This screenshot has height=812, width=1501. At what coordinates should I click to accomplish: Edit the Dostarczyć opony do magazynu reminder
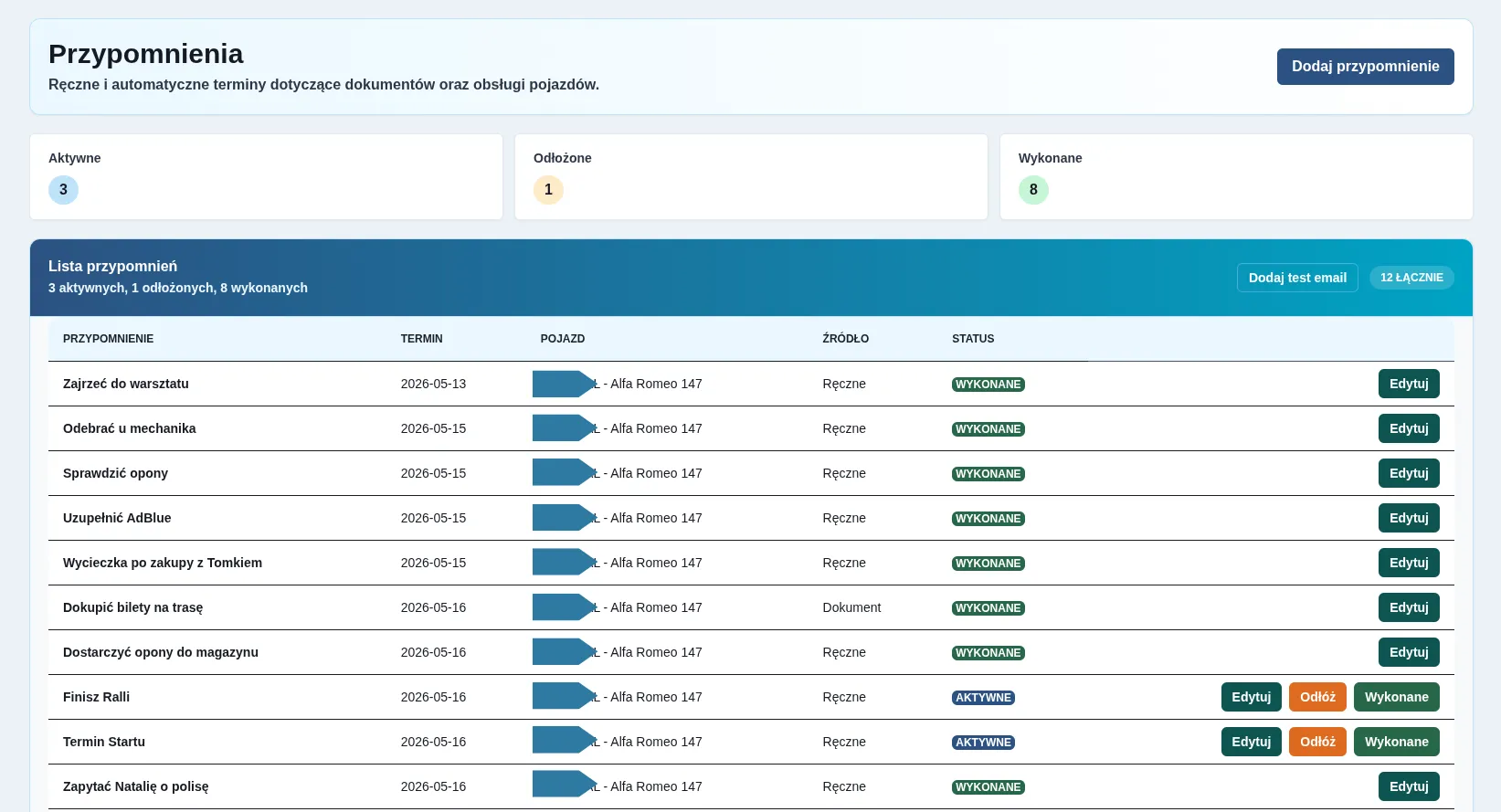pos(1409,652)
